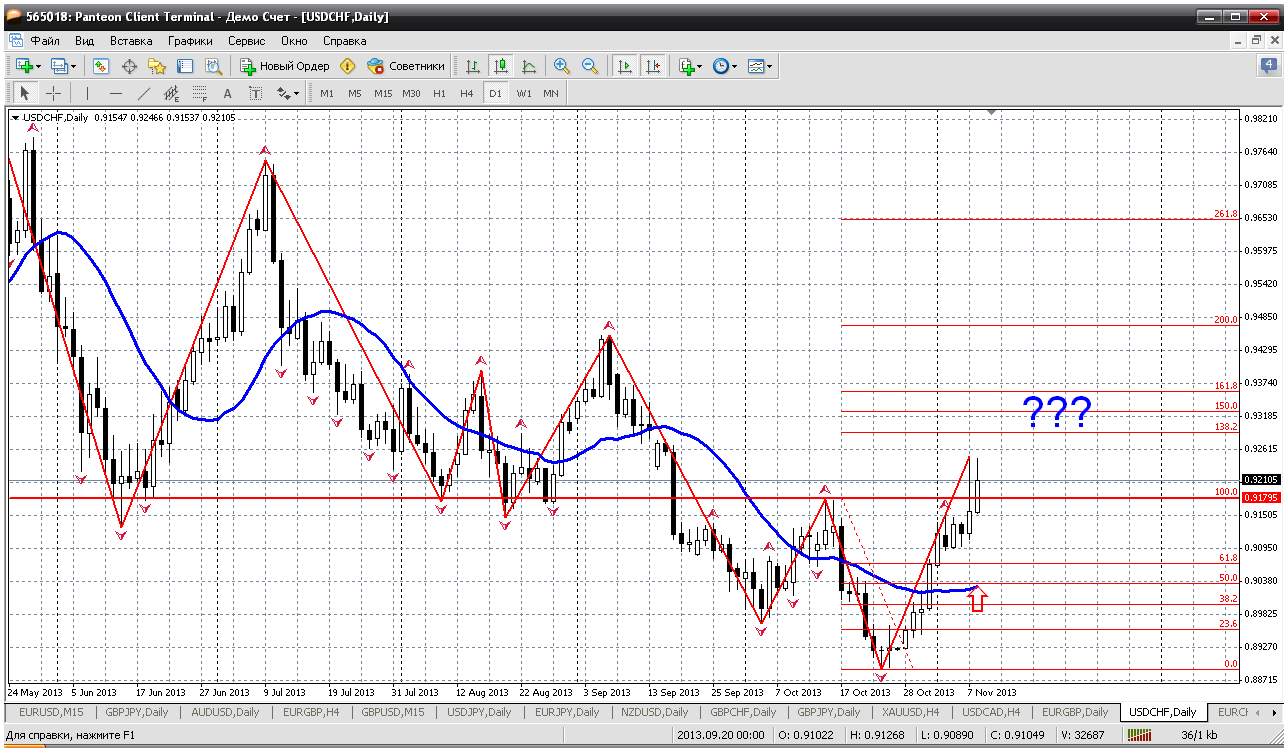
Task: Draw a vertical line tool
Action: point(87,93)
